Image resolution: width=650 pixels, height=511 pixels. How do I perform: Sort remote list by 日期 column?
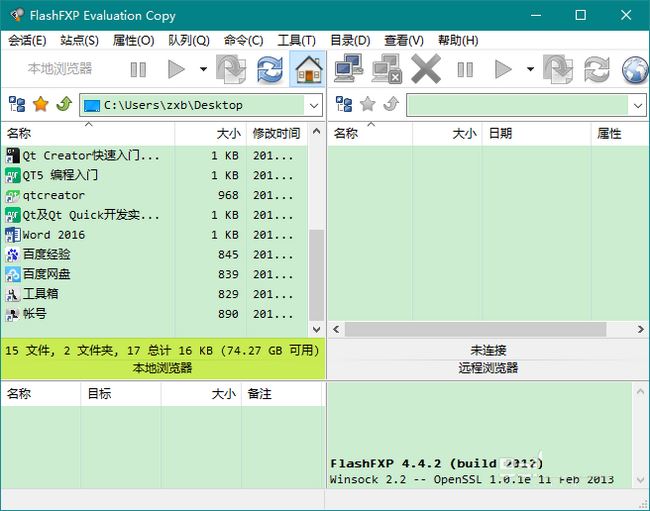pos(536,133)
